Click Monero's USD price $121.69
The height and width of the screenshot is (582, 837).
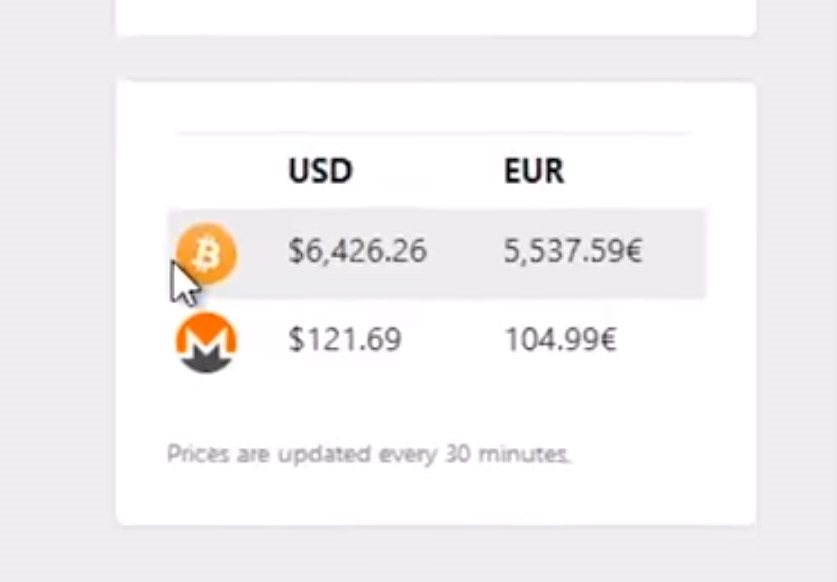coord(345,341)
